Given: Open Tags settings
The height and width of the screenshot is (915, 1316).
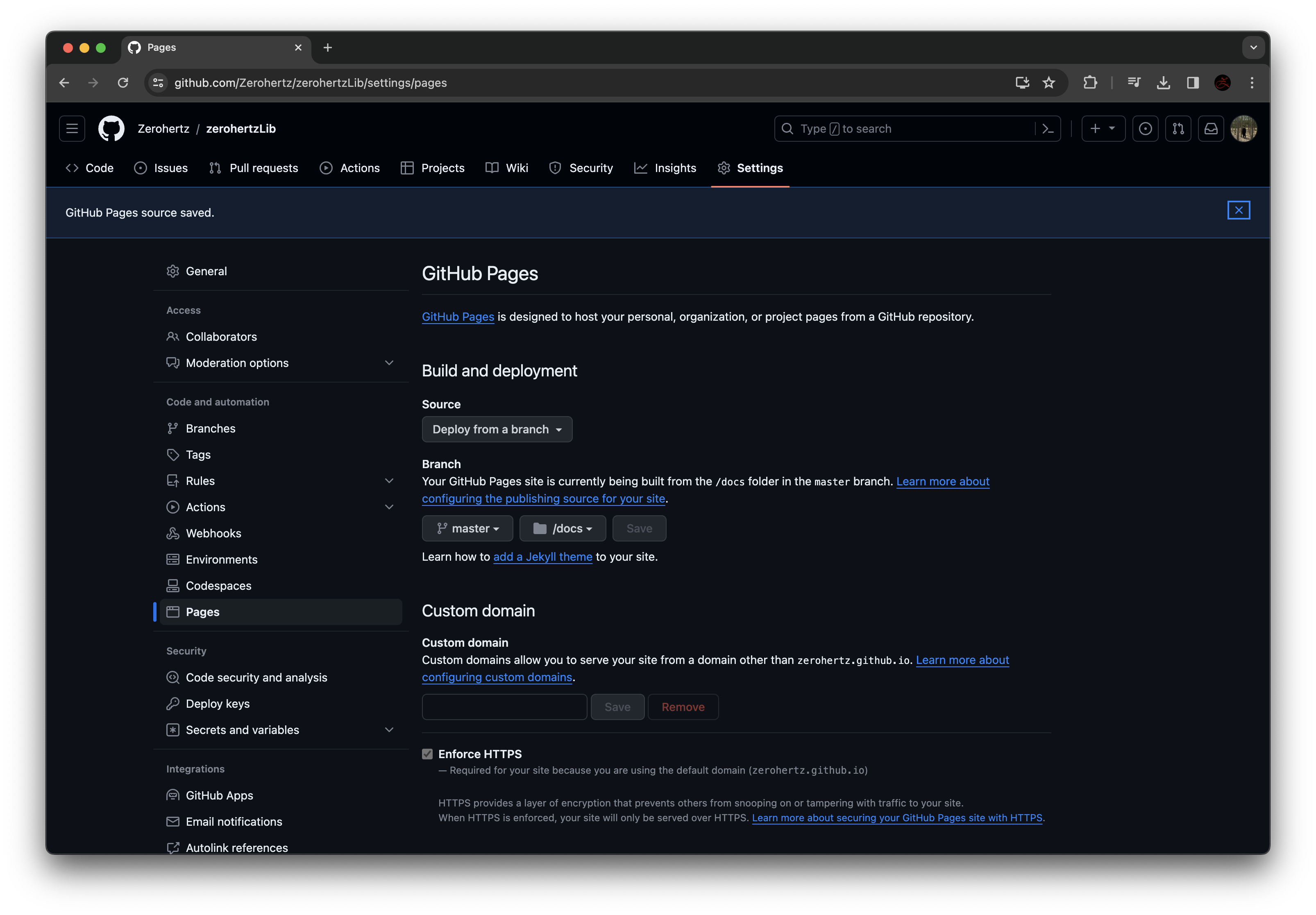Looking at the screenshot, I should pyautogui.click(x=281, y=454).
